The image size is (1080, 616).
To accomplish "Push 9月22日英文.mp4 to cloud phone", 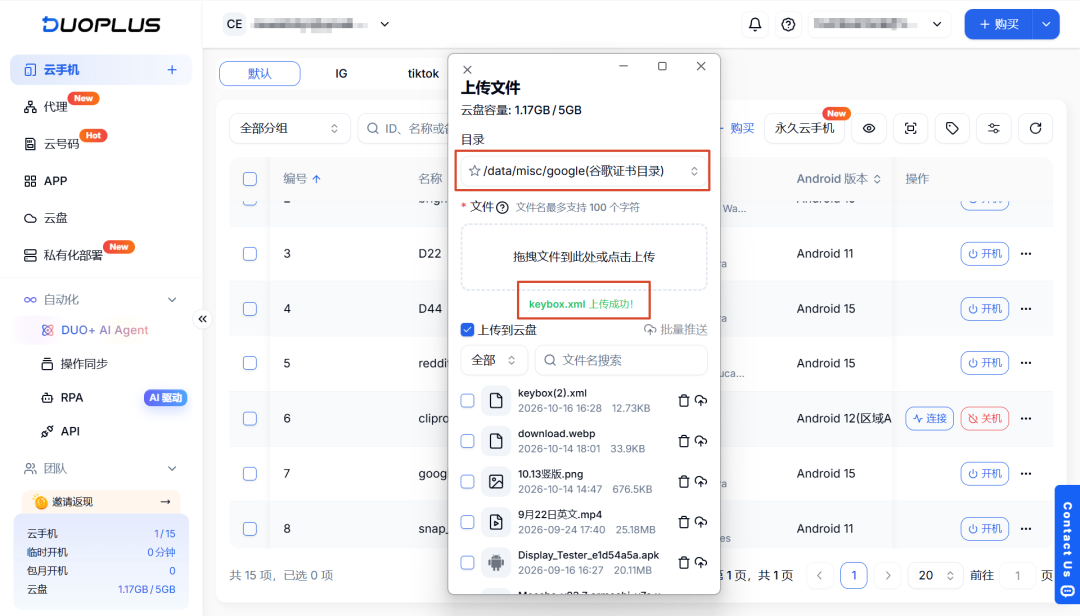I will point(701,522).
